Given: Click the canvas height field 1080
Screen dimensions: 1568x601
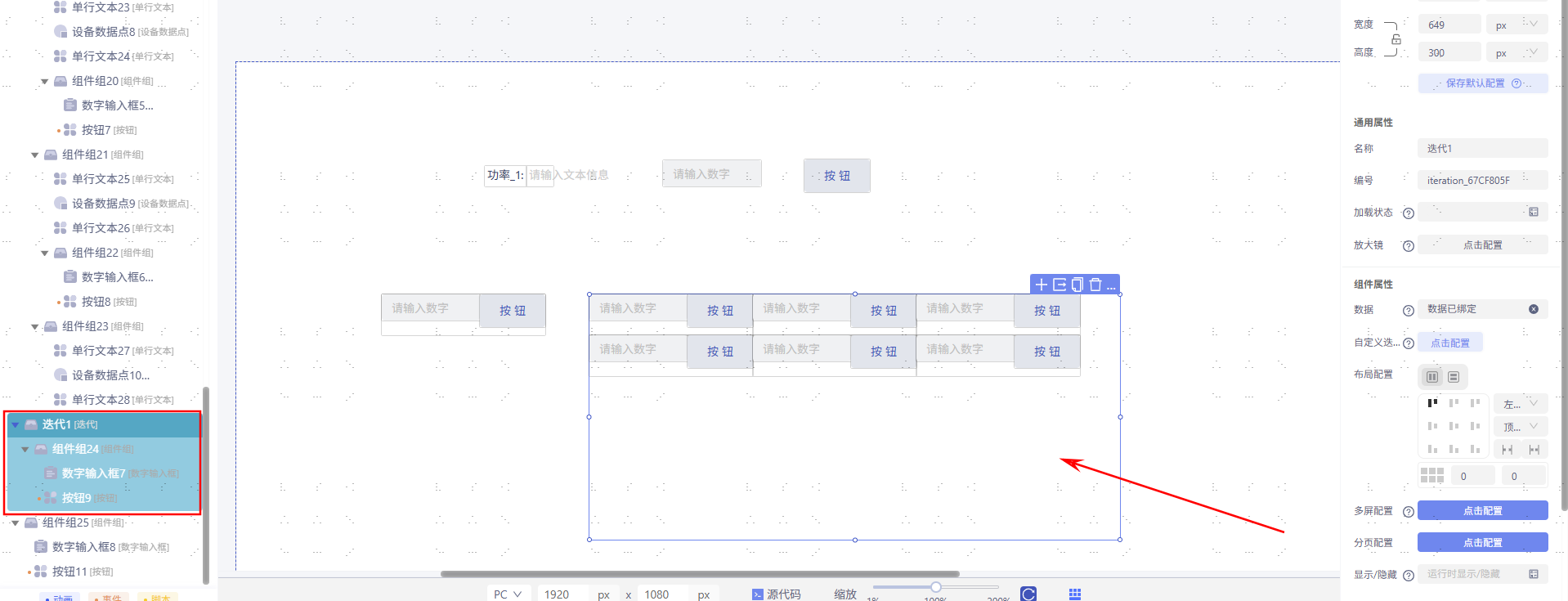Looking at the screenshot, I should tap(663, 594).
